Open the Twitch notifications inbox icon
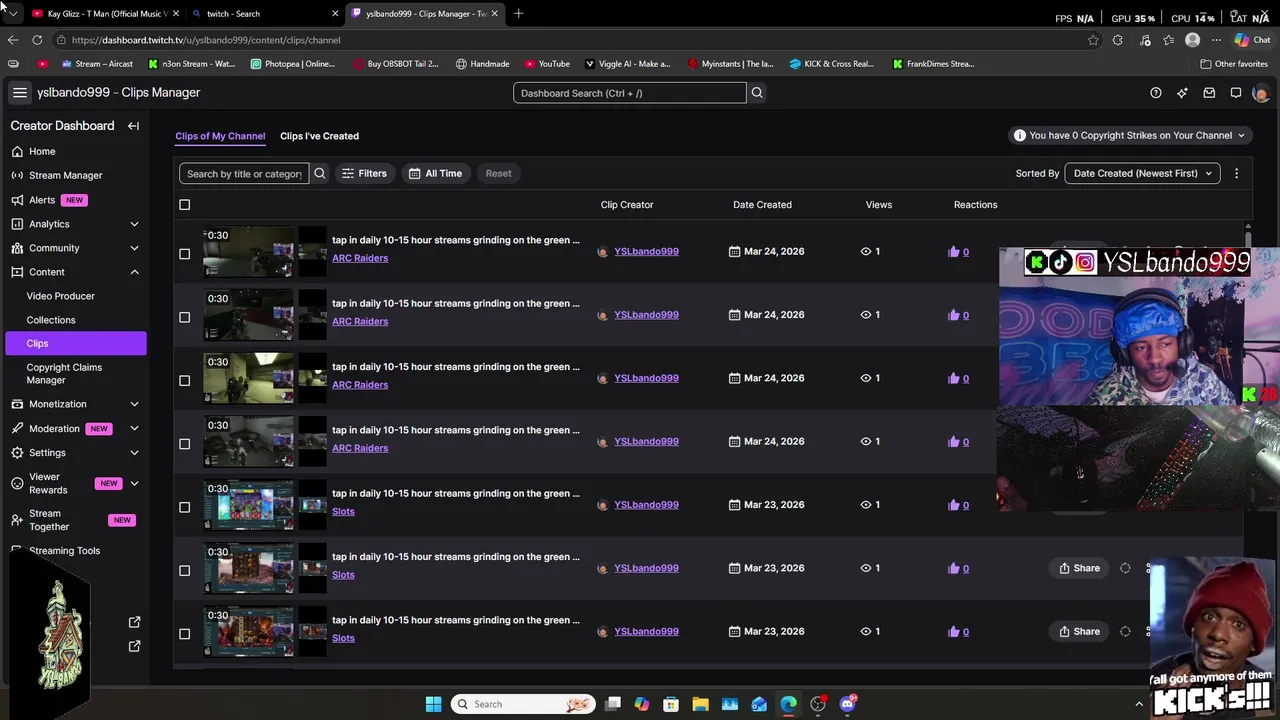This screenshot has width=1280, height=720. click(1209, 93)
